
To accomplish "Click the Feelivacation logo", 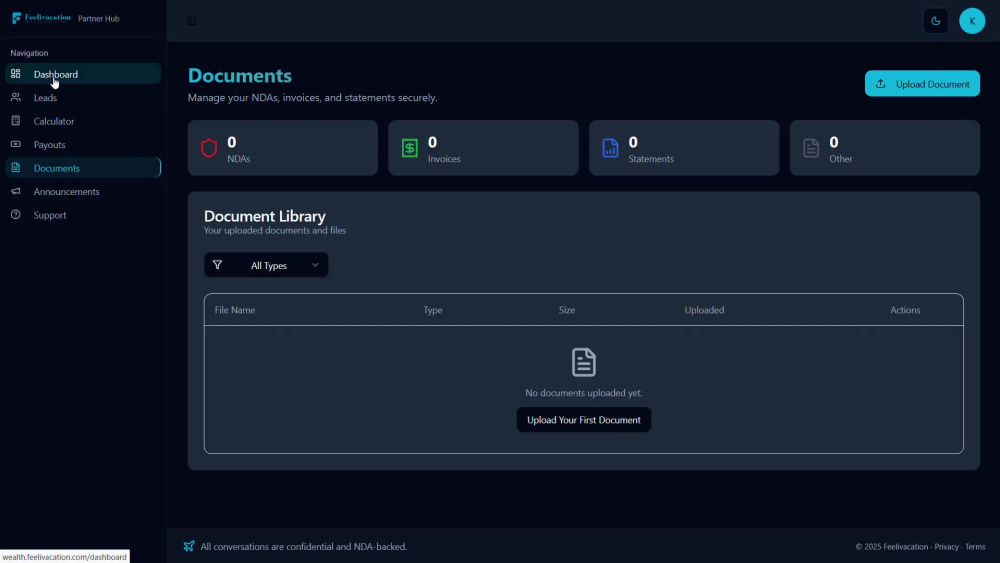I will (41, 18).
